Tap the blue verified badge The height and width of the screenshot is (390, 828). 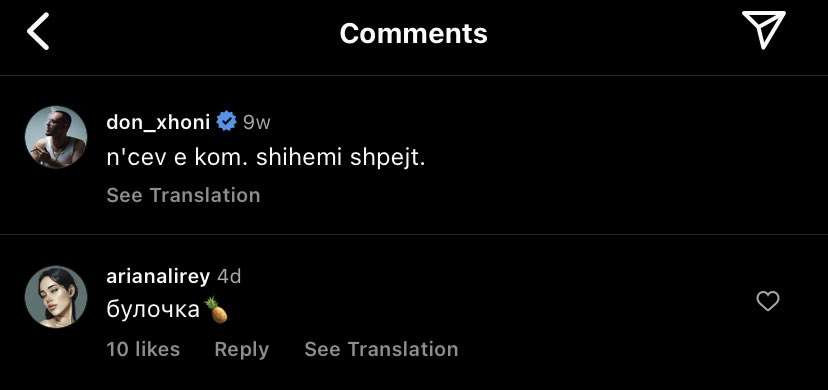pos(227,122)
